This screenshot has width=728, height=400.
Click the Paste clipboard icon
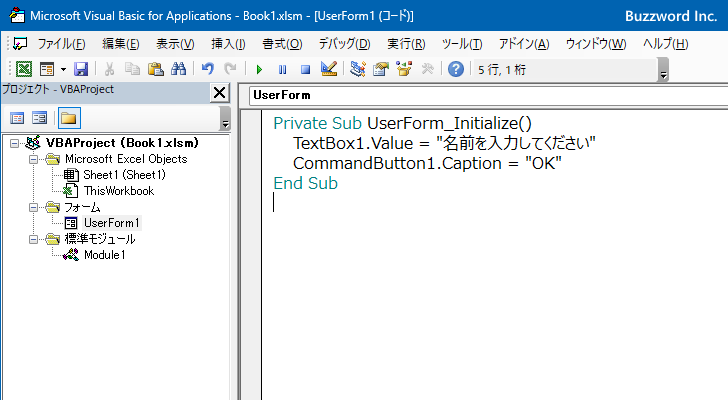pos(156,70)
